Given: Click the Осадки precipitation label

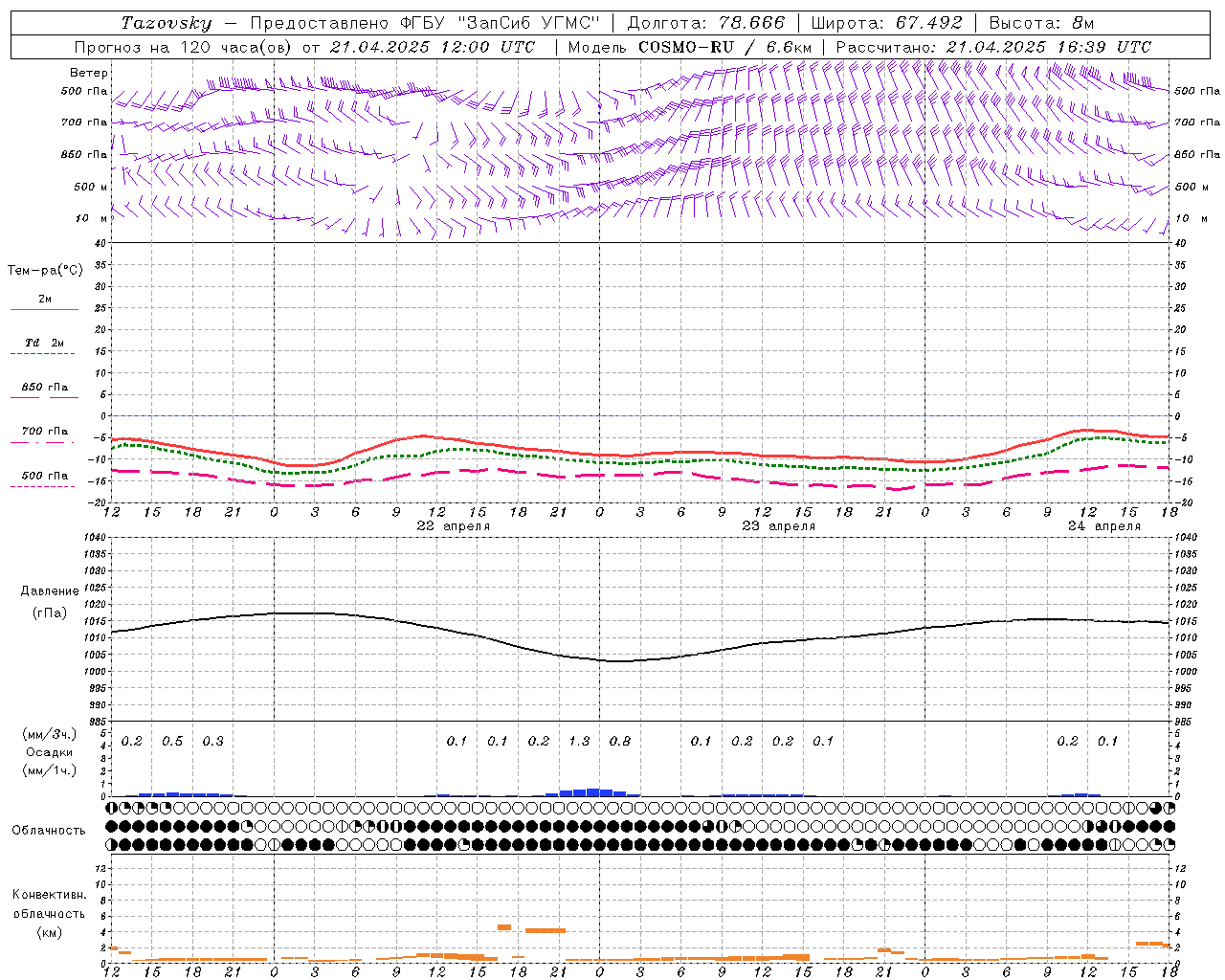Looking at the screenshot, I should click(x=50, y=752).
